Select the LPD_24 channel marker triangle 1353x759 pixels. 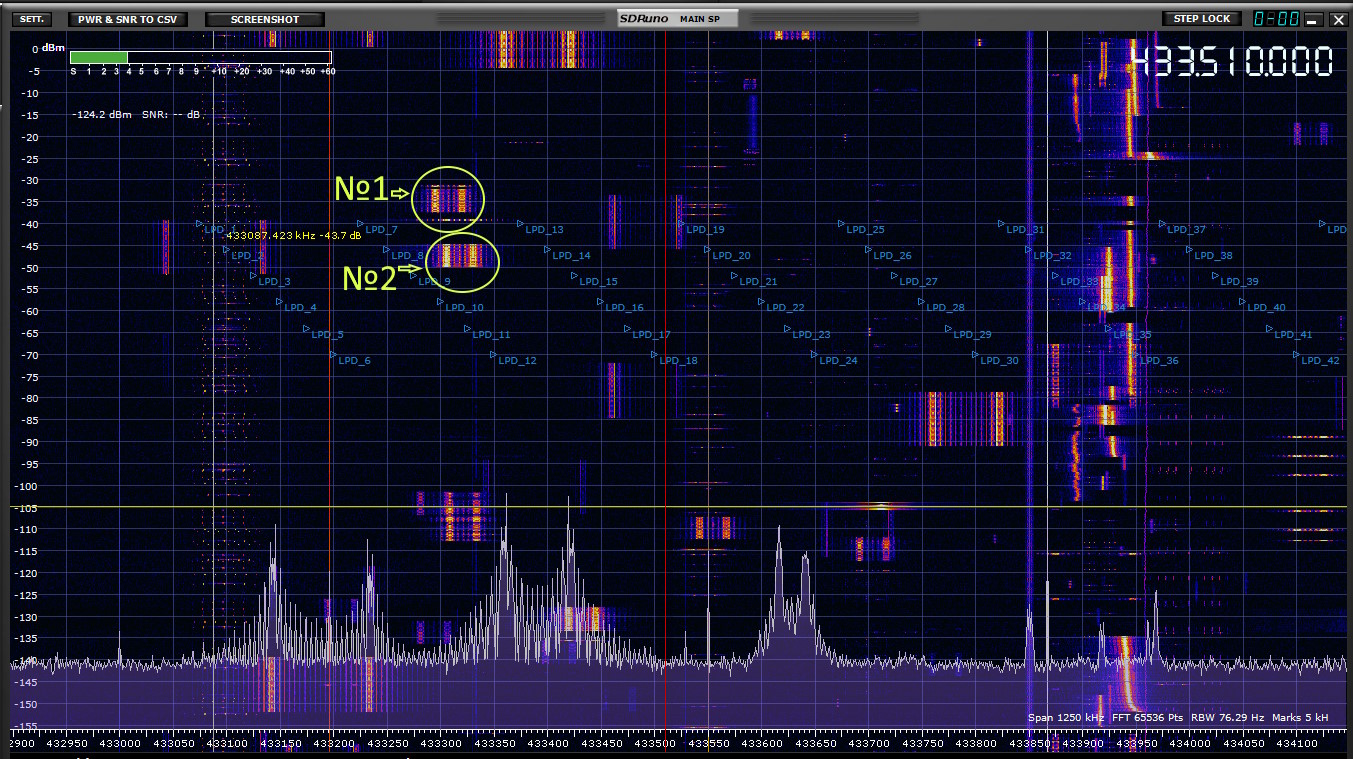point(814,354)
